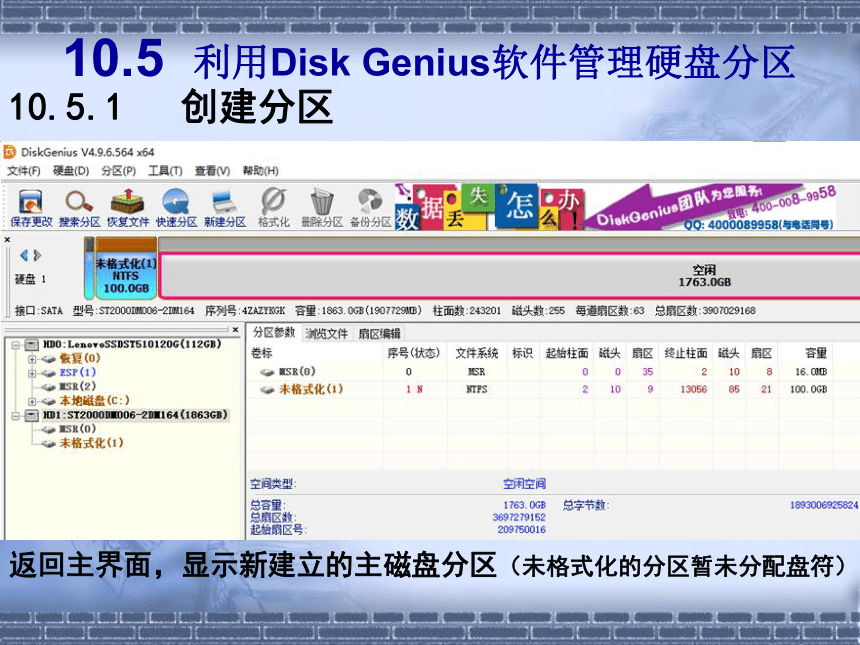
Task: Switch to the 扇区编辑 tab
Action: [x=379, y=333]
